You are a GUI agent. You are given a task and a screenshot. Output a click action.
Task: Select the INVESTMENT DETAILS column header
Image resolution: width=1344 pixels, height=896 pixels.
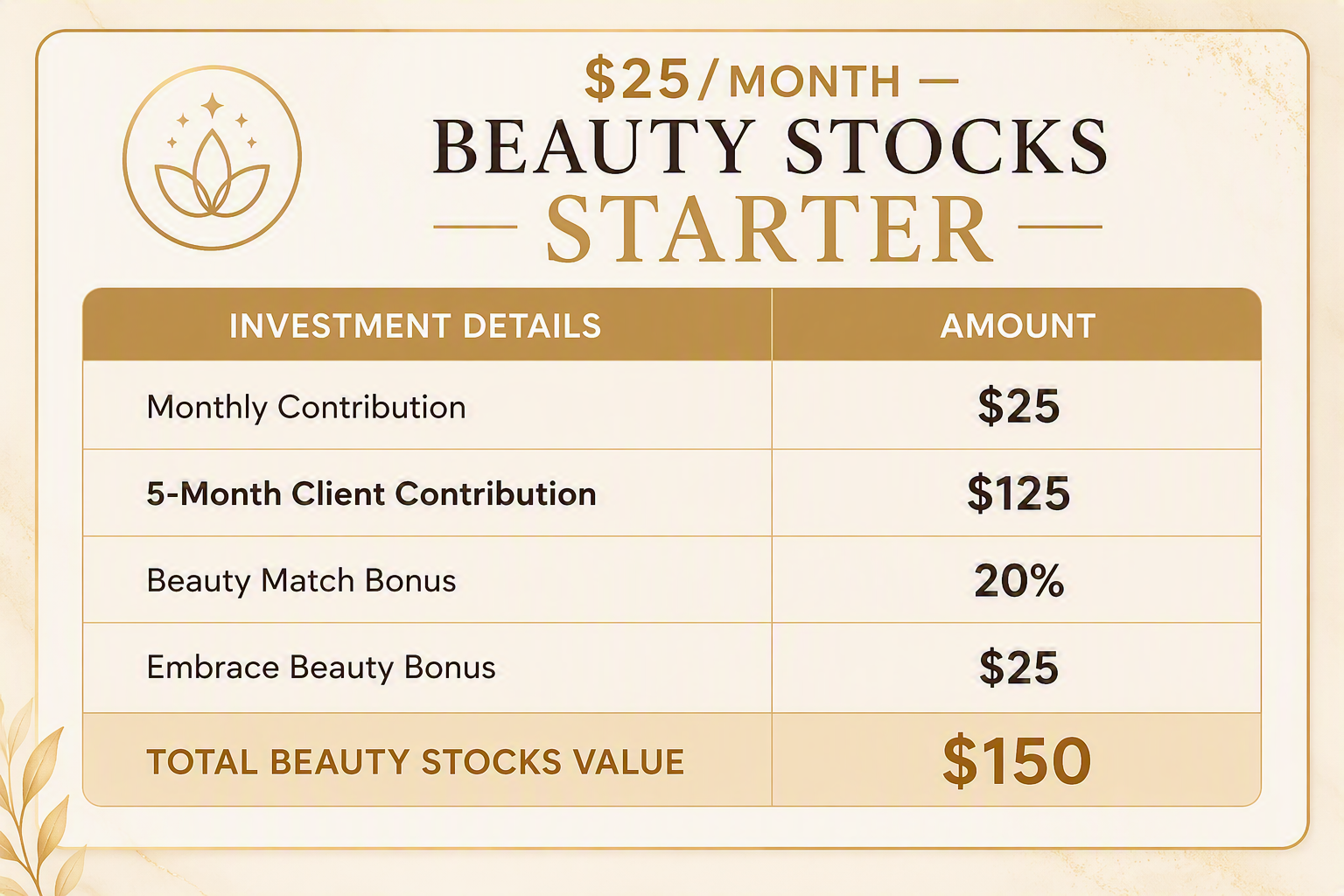coord(415,326)
